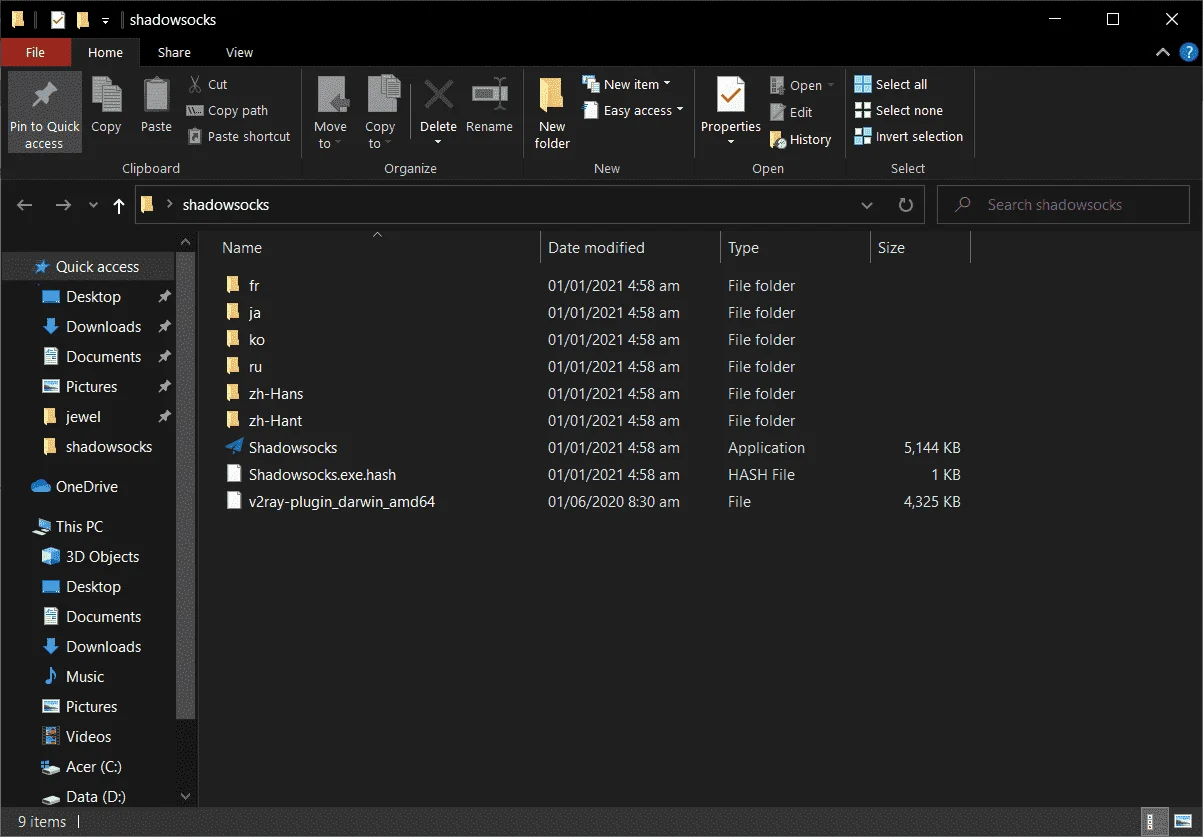Image resolution: width=1203 pixels, height=837 pixels.
Task: Click Select none
Action: click(x=899, y=111)
